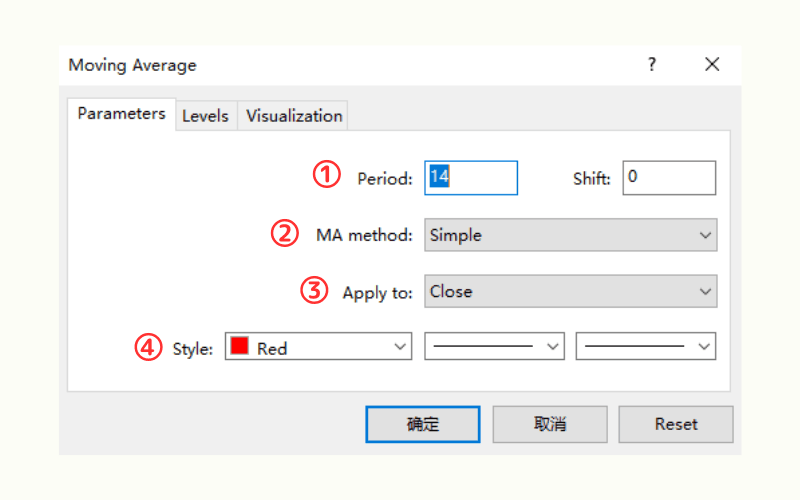800x500 pixels.
Task: Click the circled number 1 marker
Action: [x=327, y=176]
